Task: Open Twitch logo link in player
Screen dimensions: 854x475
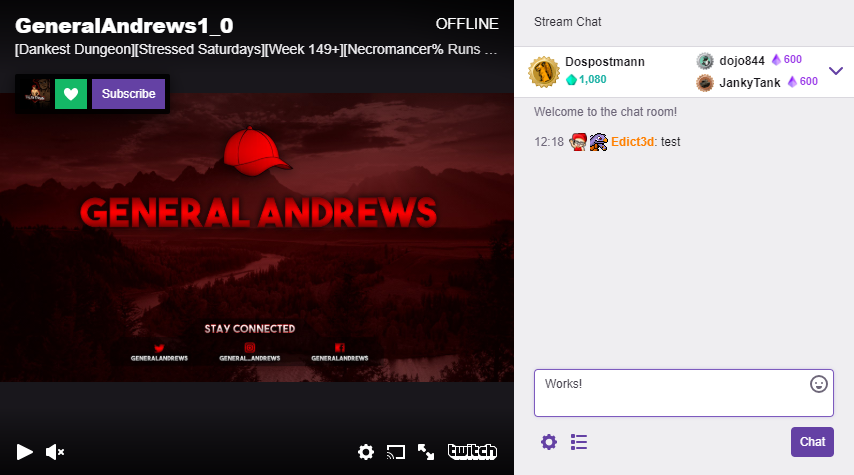Action: coord(472,452)
